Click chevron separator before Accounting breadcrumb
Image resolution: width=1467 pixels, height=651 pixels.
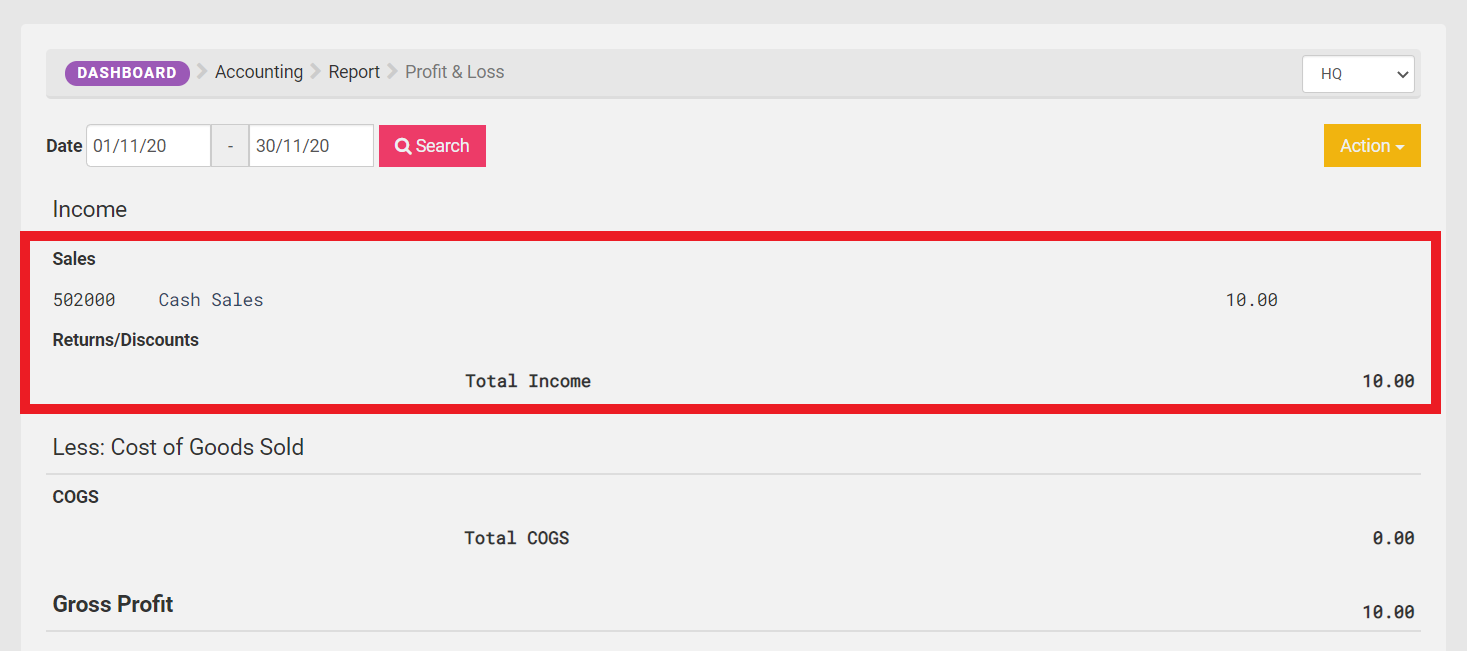pyautogui.click(x=202, y=72)
